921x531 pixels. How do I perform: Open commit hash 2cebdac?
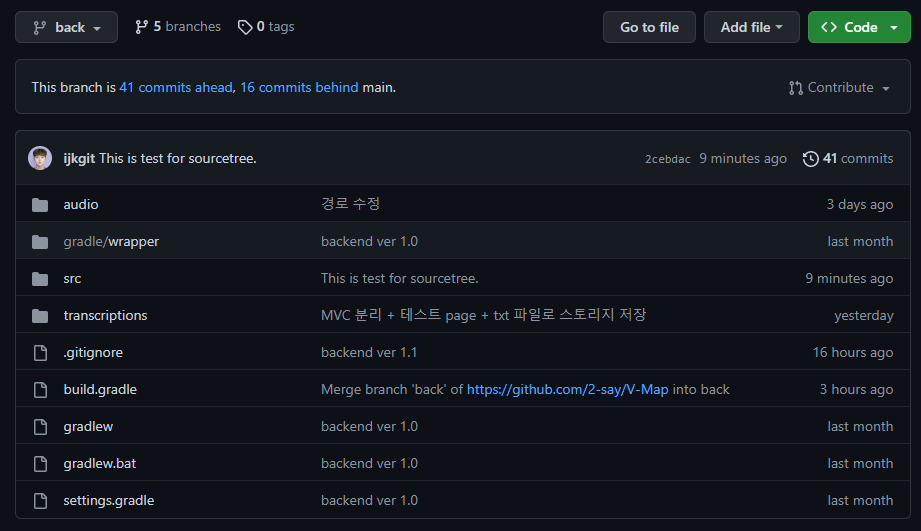(668, 159)
